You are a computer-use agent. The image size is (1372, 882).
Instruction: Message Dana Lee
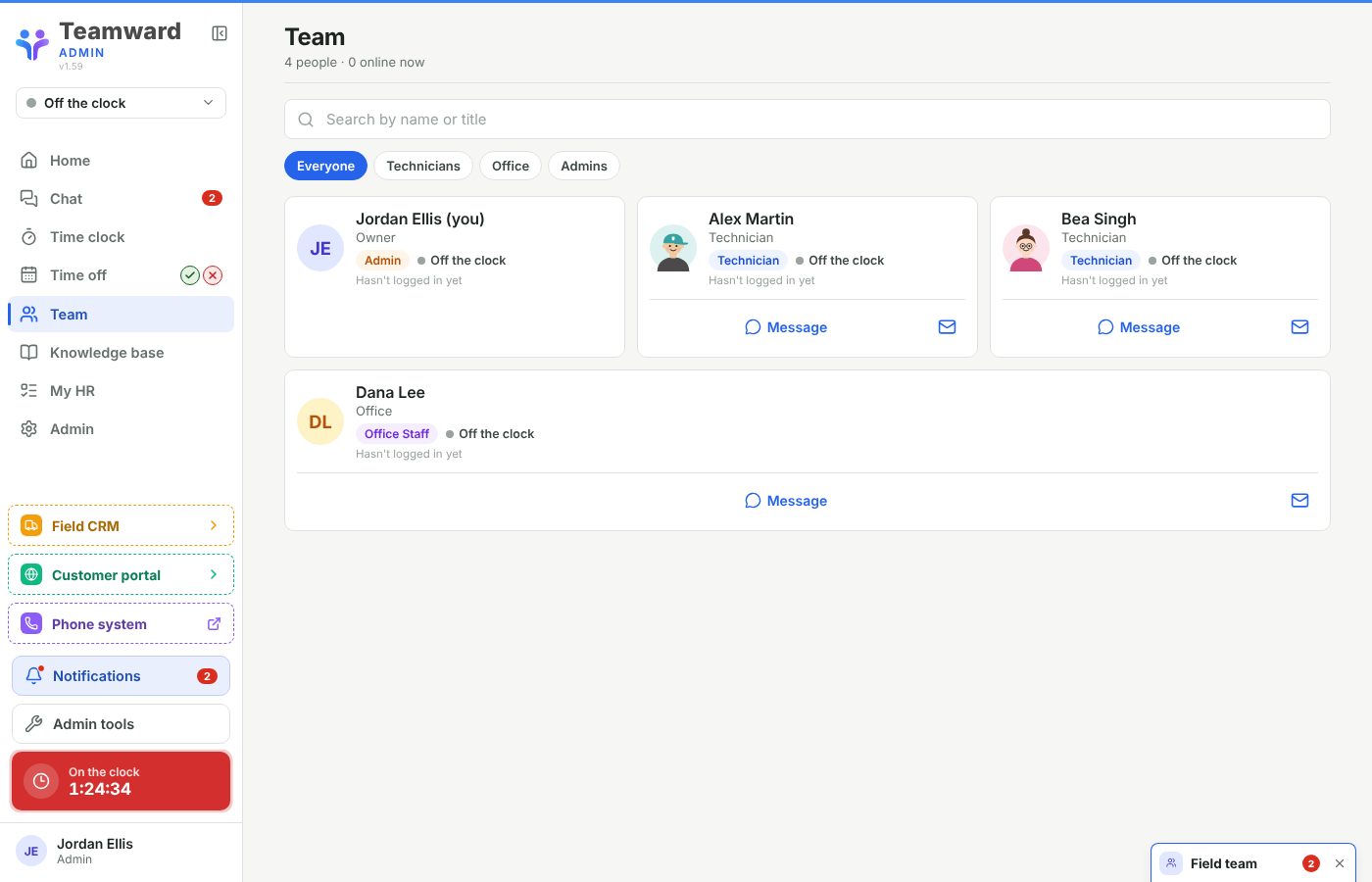click(786, 501)
